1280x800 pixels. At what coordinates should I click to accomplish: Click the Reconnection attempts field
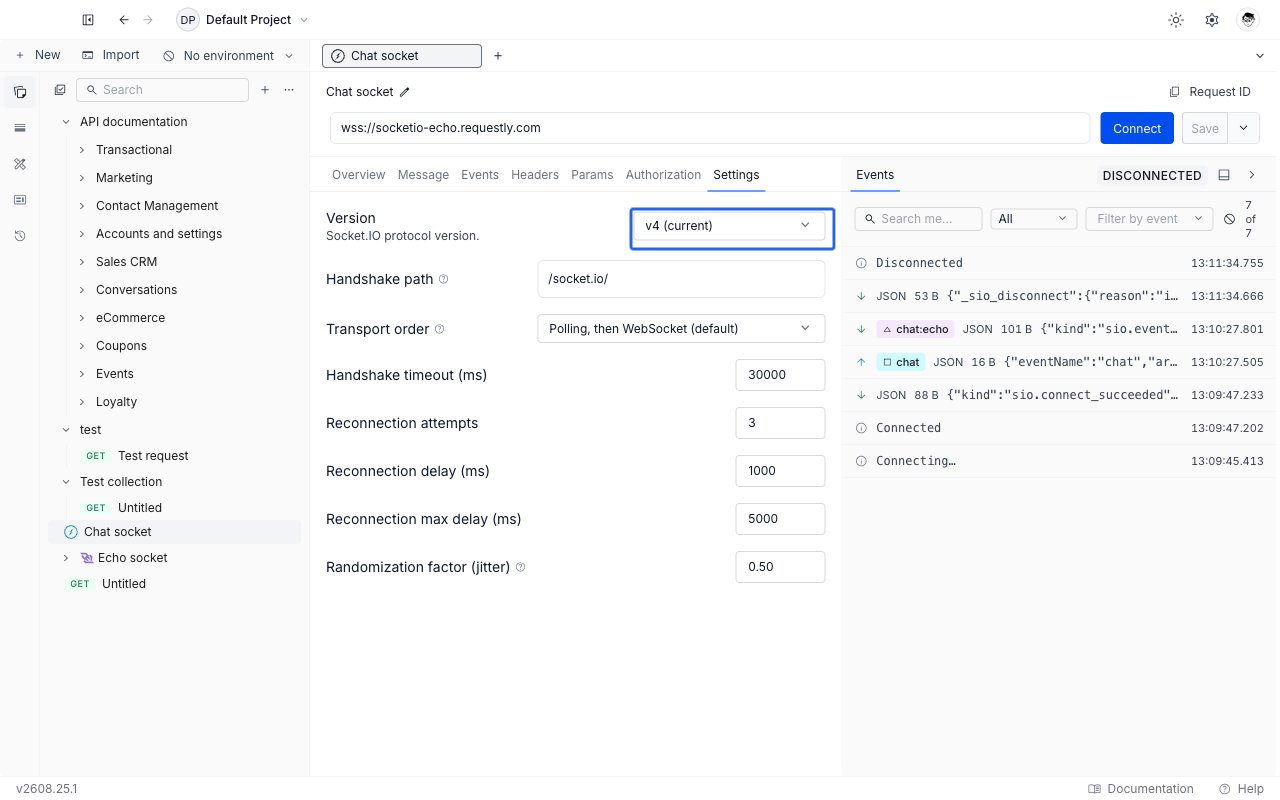click(780, 423)
